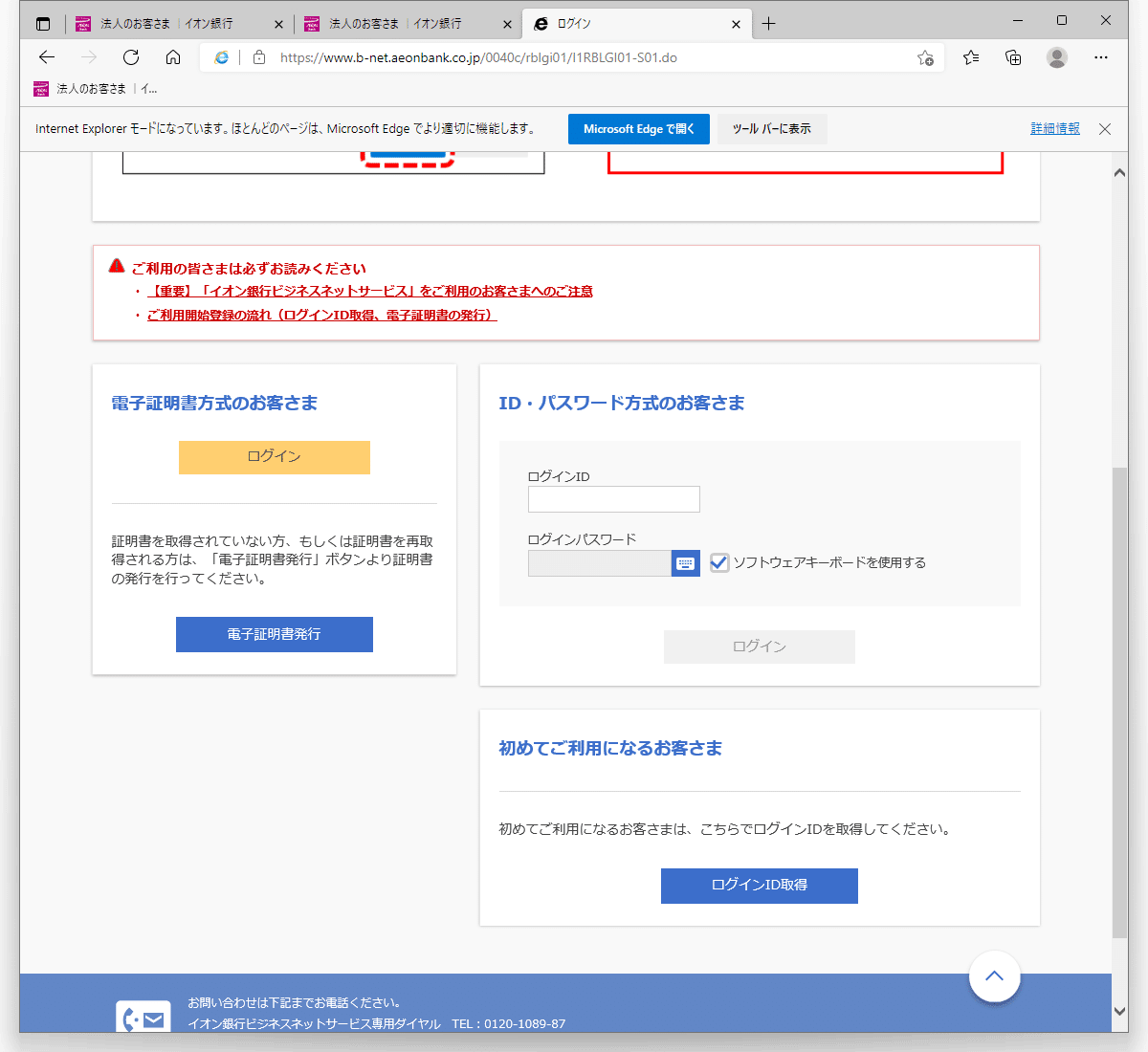This screenshot has height=1052, width=1148.
Task: Open the tab actions menu
Action: [42, 23]
